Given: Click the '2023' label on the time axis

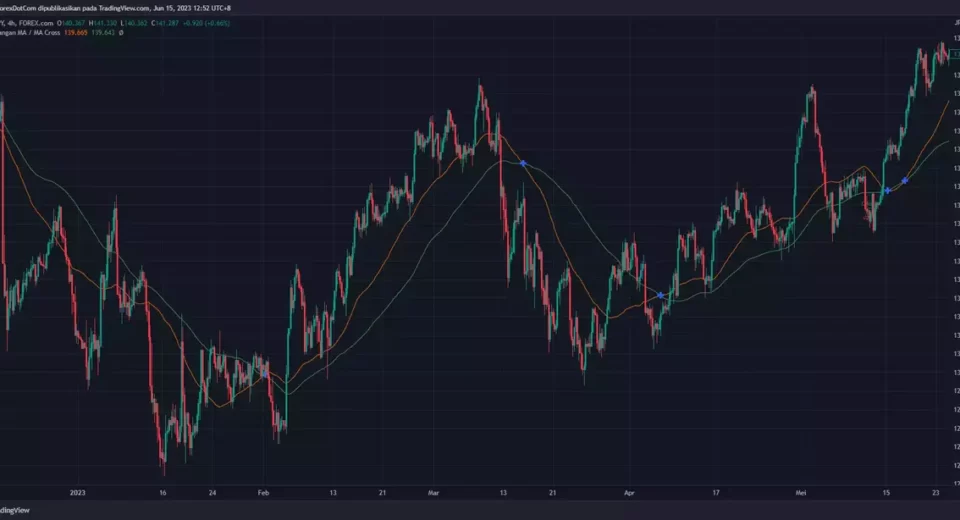Looking at the screenshot, I should click(78, 492).
